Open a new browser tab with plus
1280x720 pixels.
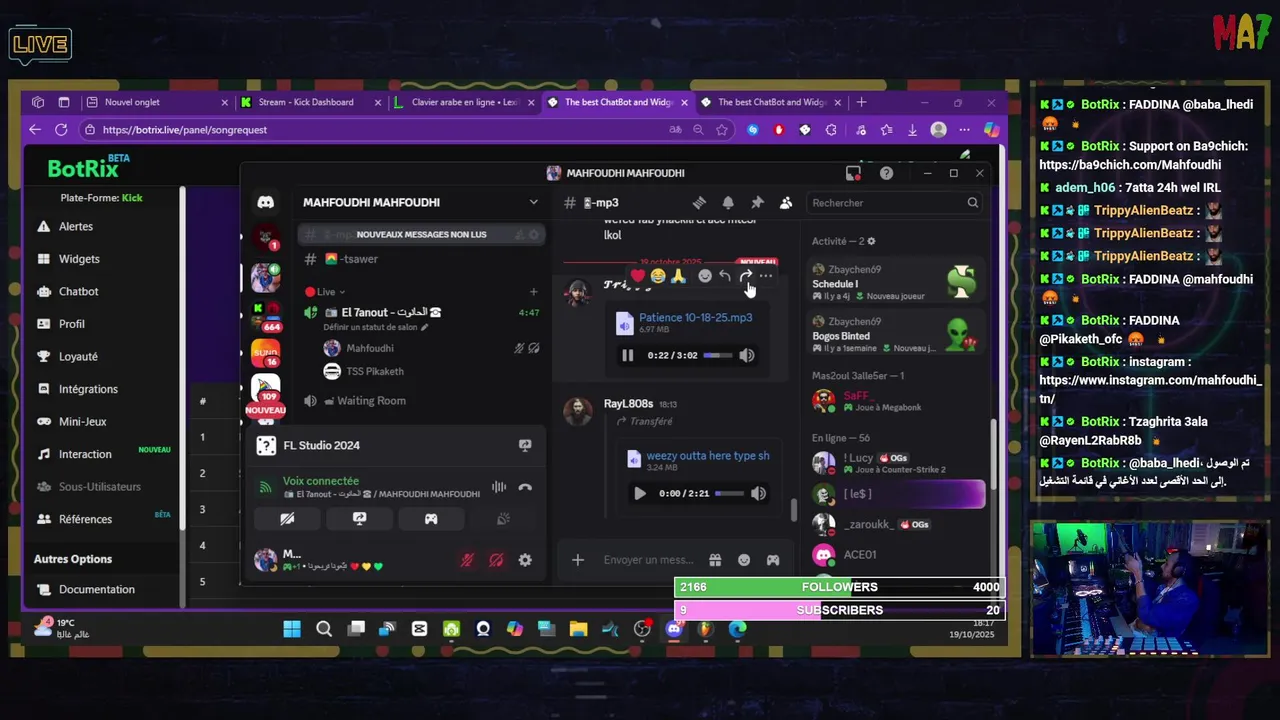(x=861, y=102)
